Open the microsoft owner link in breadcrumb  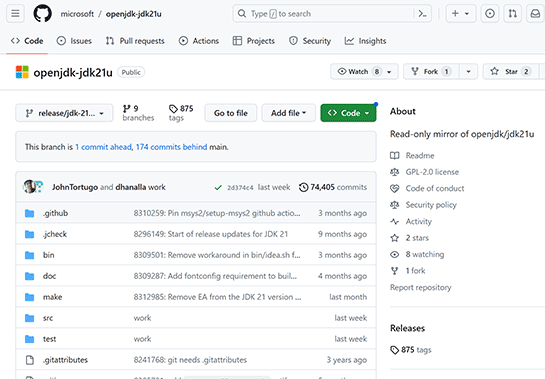(x=77, y=14)
